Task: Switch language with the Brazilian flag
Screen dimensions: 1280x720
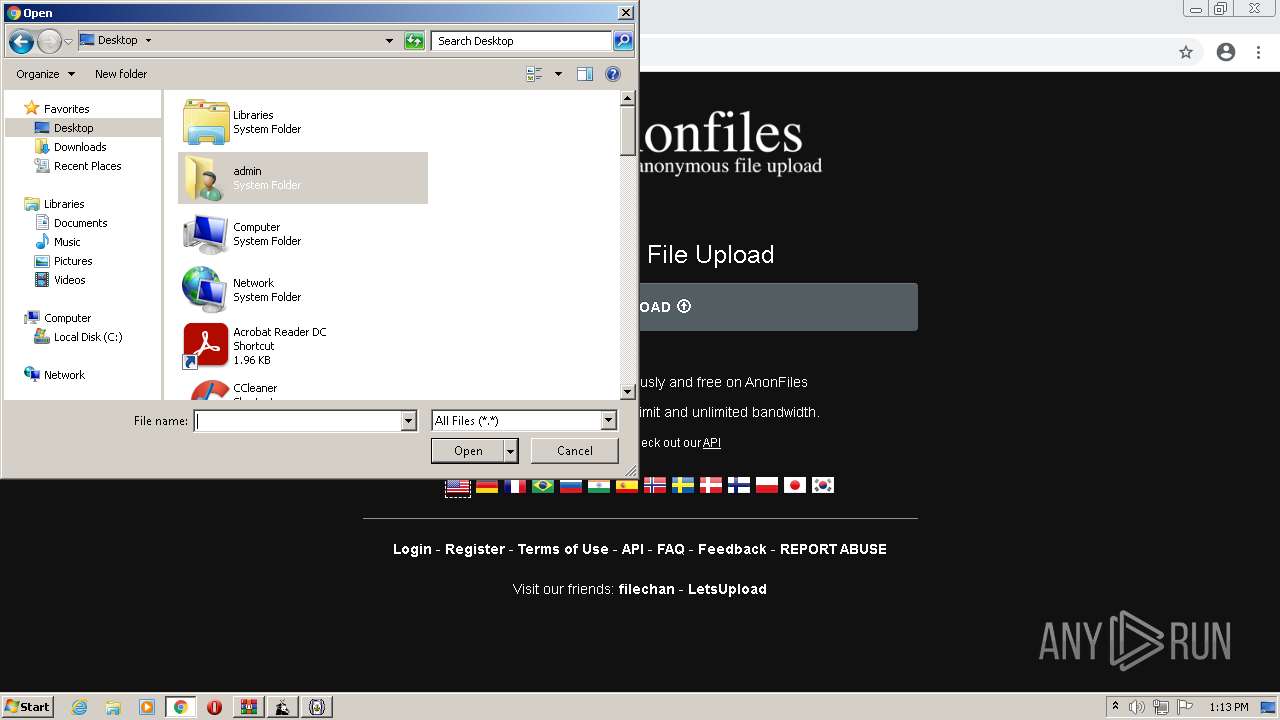Action: tap(543, 486)
